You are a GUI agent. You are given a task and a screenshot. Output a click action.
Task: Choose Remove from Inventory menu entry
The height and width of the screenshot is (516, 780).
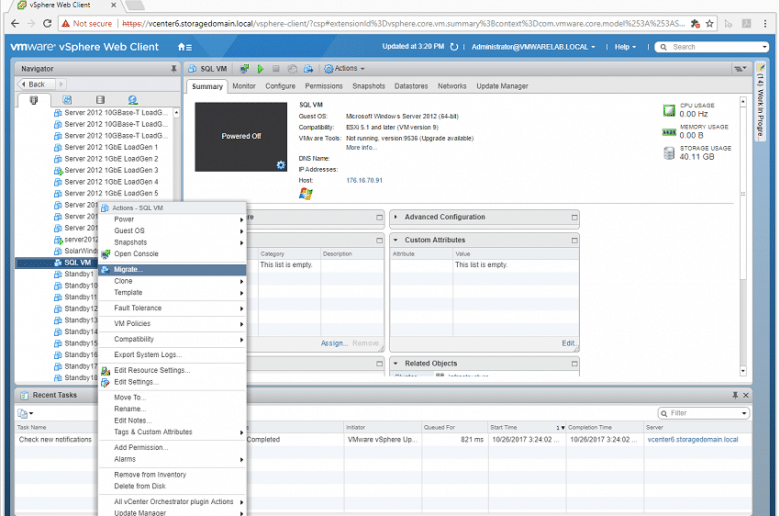pyautogui.click(x=172, y=475)
